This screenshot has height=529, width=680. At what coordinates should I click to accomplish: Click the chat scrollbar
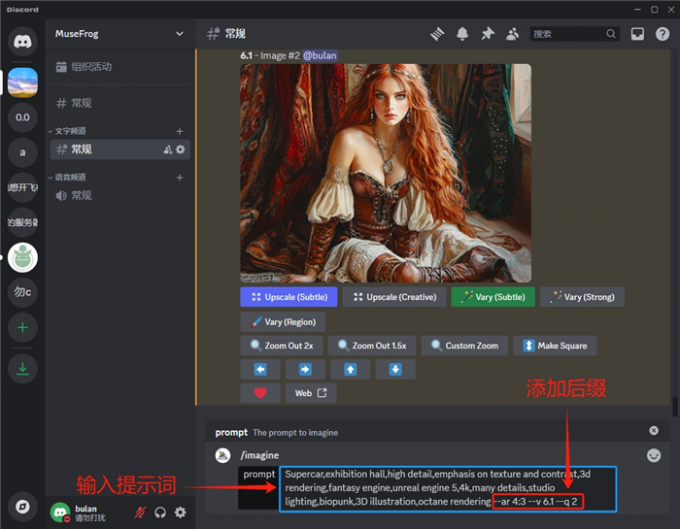(675, 406)
